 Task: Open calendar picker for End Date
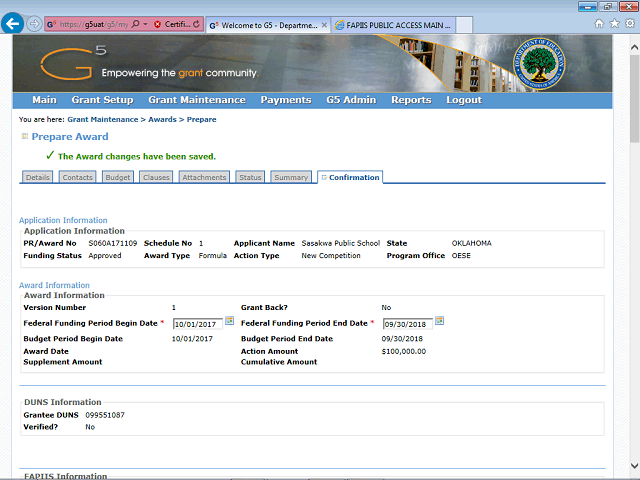click(440, 321)
